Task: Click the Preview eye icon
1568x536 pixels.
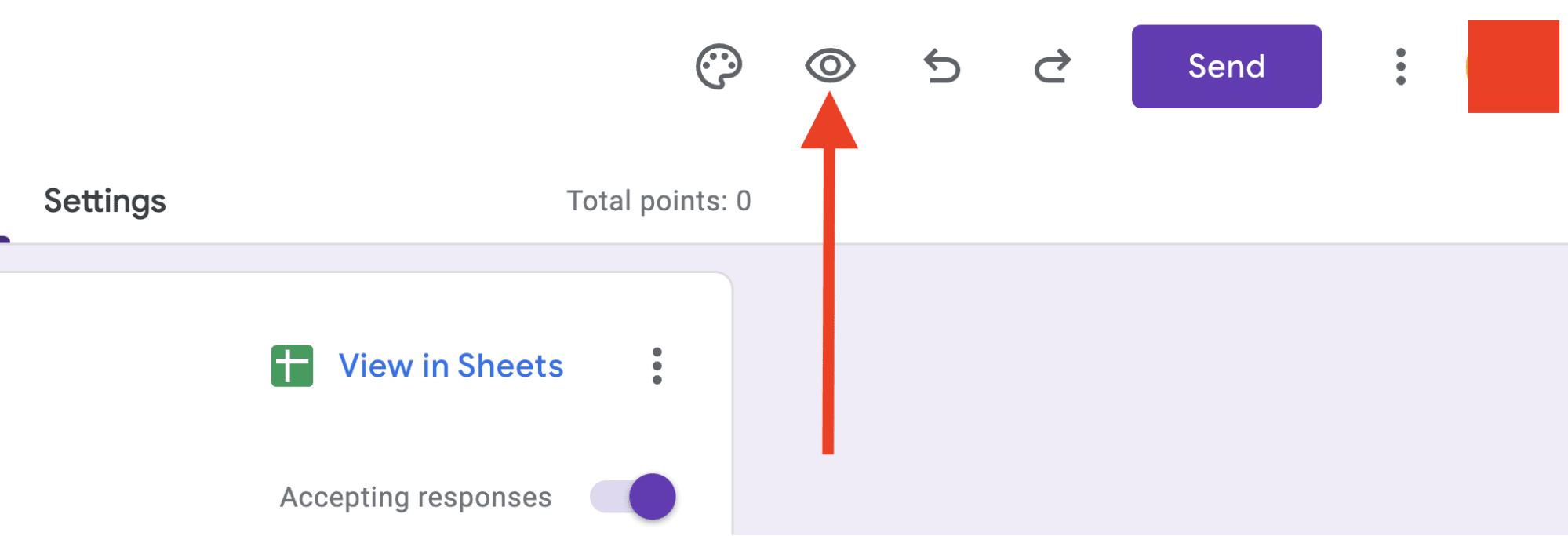Action: coord(831,67)
